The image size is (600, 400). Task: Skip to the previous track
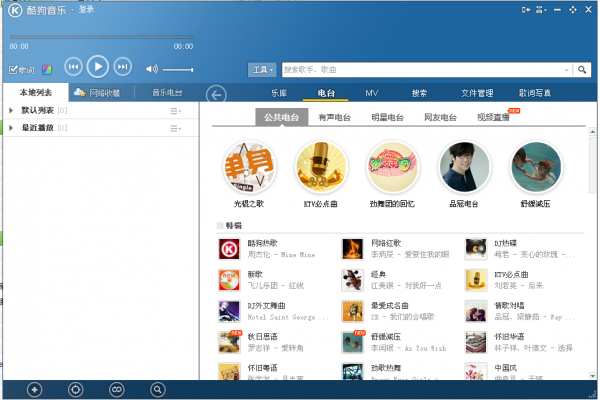click(73, 67)
